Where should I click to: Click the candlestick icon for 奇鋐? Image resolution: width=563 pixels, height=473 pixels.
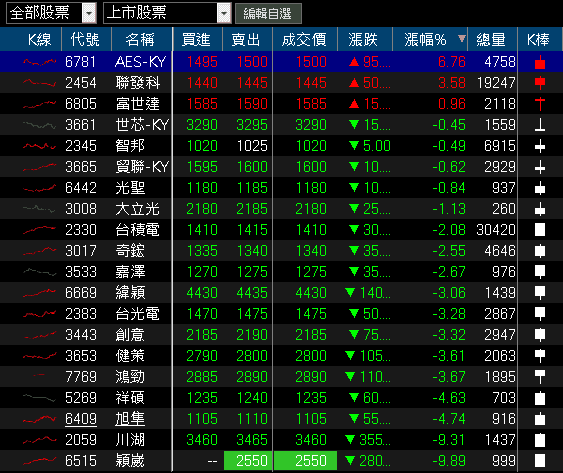tap(540, 251)
